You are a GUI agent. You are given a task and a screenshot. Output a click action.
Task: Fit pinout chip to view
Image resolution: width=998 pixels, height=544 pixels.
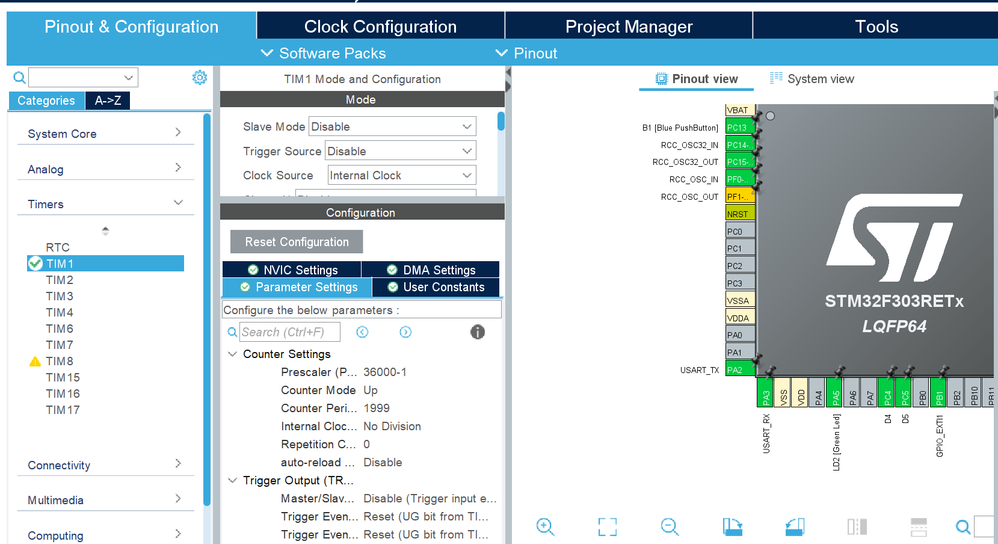coord(607,527)
